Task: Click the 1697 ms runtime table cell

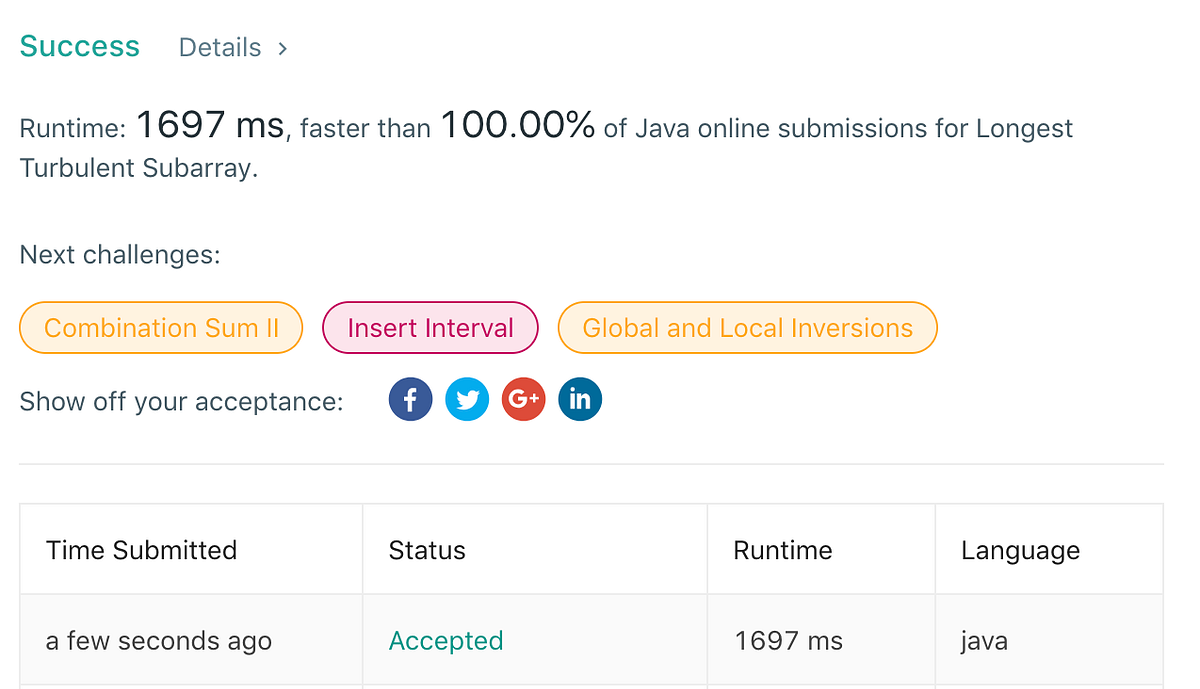Action: tap(788, 641)
